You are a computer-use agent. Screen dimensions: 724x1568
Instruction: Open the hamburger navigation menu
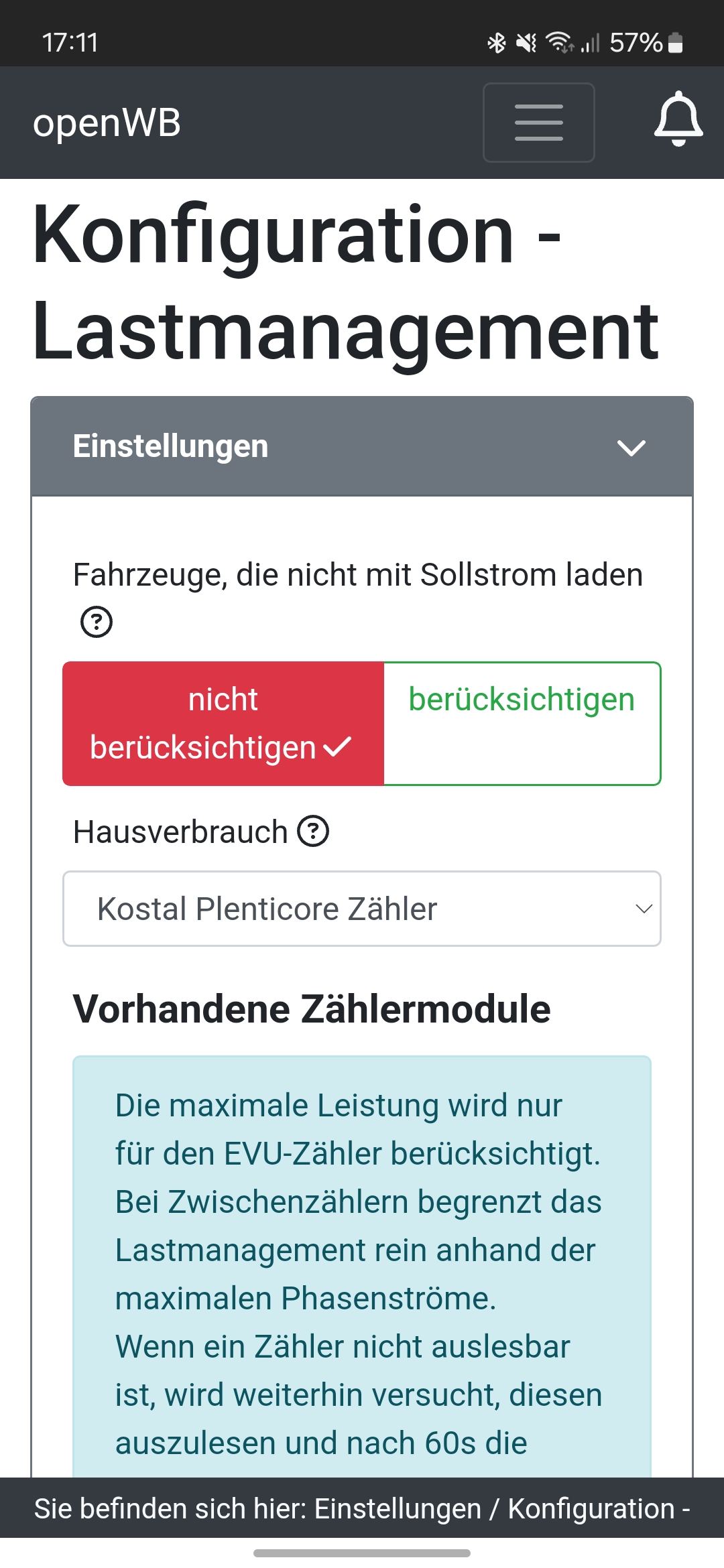click(538, 123)
